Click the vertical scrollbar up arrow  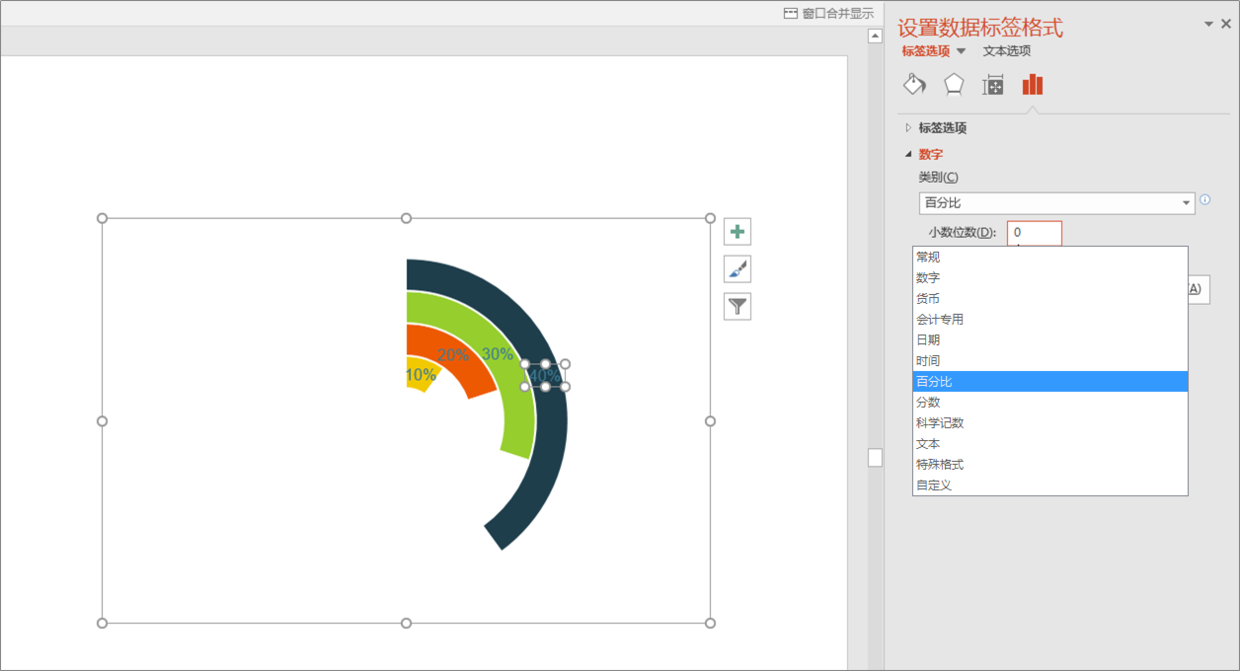tap(875, 36)
